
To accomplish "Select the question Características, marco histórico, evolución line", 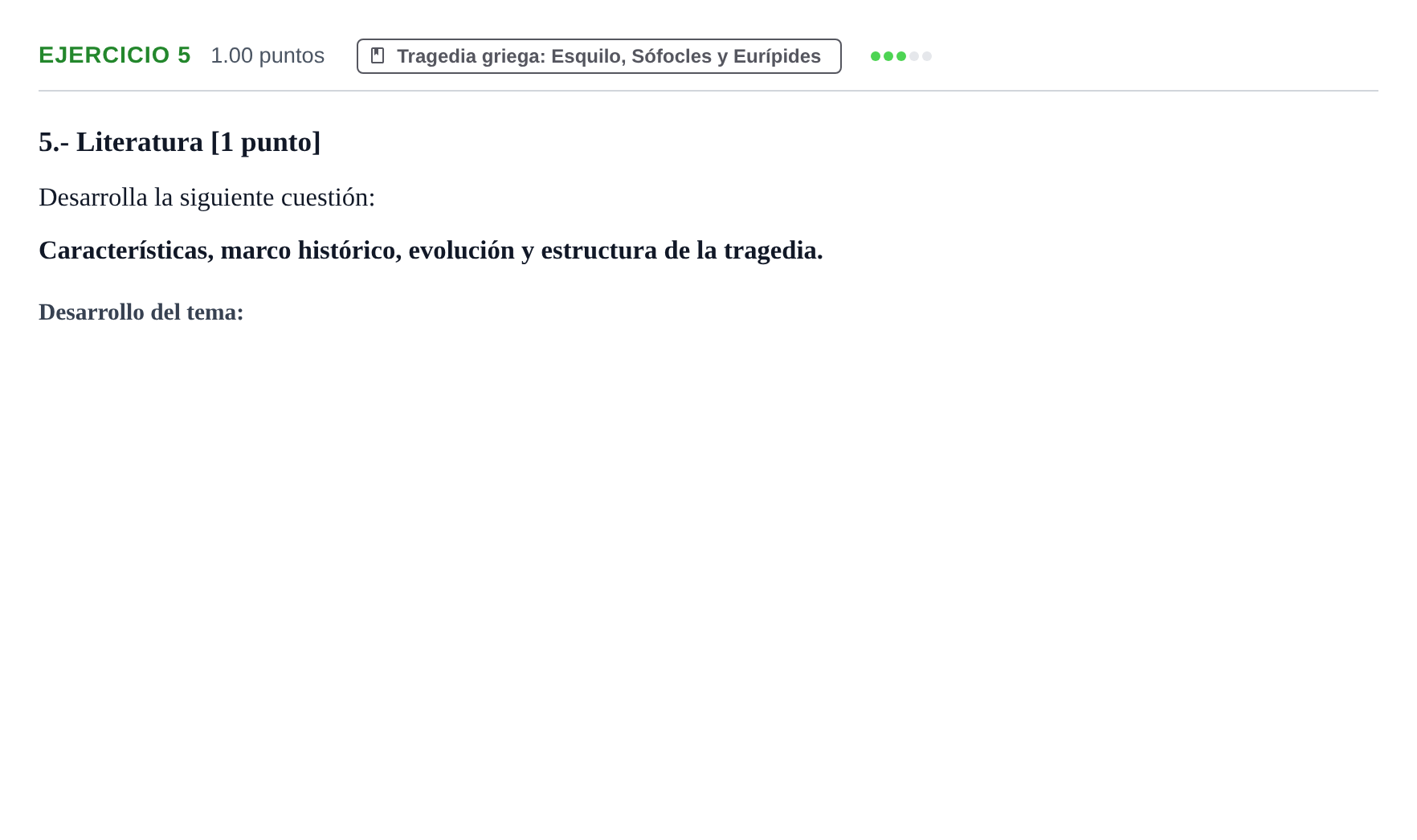I will tap(431, 251).
